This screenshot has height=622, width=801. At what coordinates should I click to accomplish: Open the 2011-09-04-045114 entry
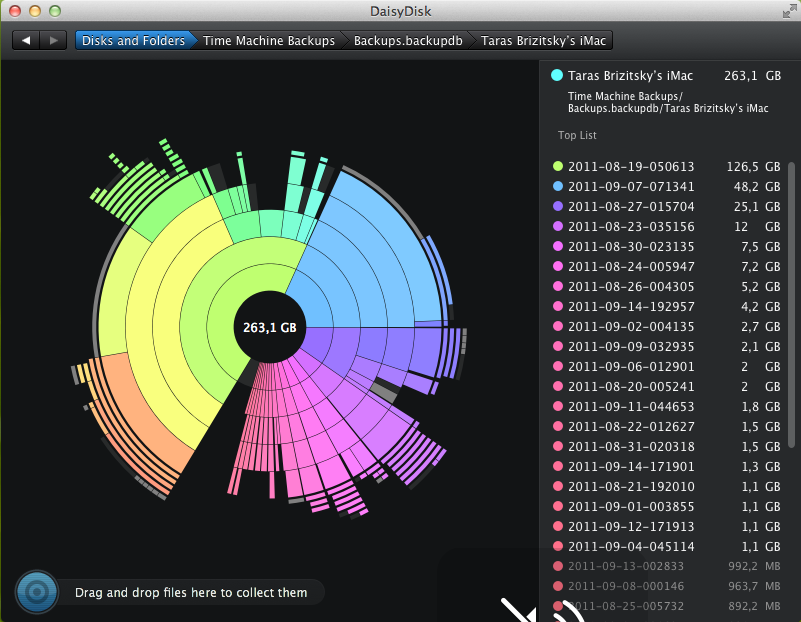[667, 546]
